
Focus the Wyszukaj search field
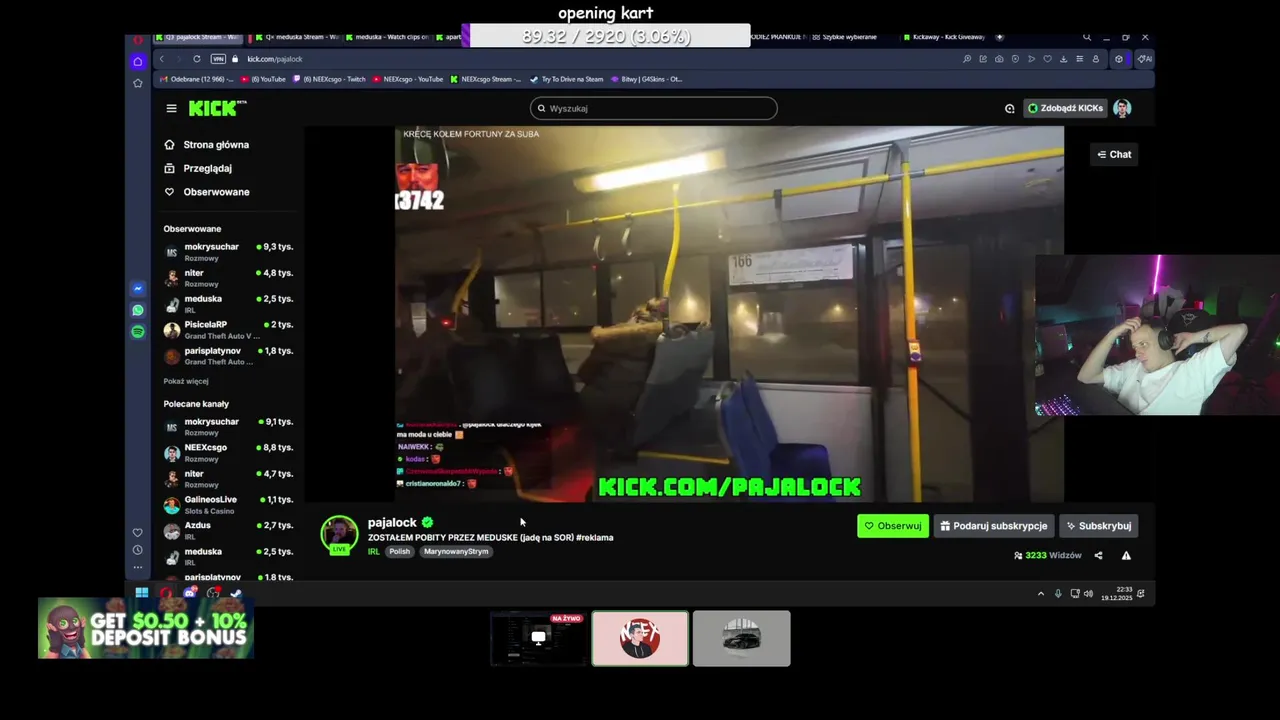click(x=653, y=108)
